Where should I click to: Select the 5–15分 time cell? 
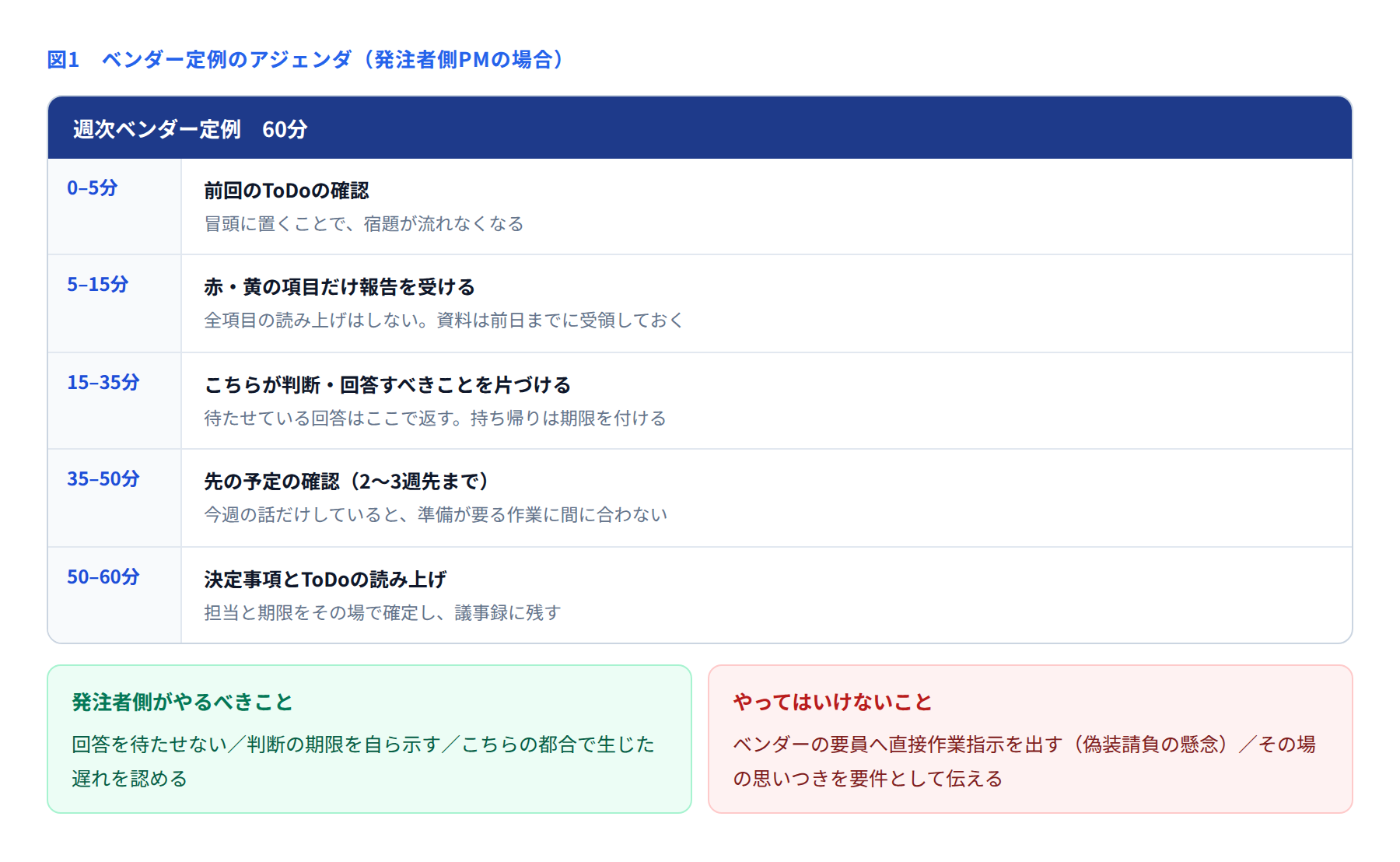pyautogui.click(x=114, y=304)
